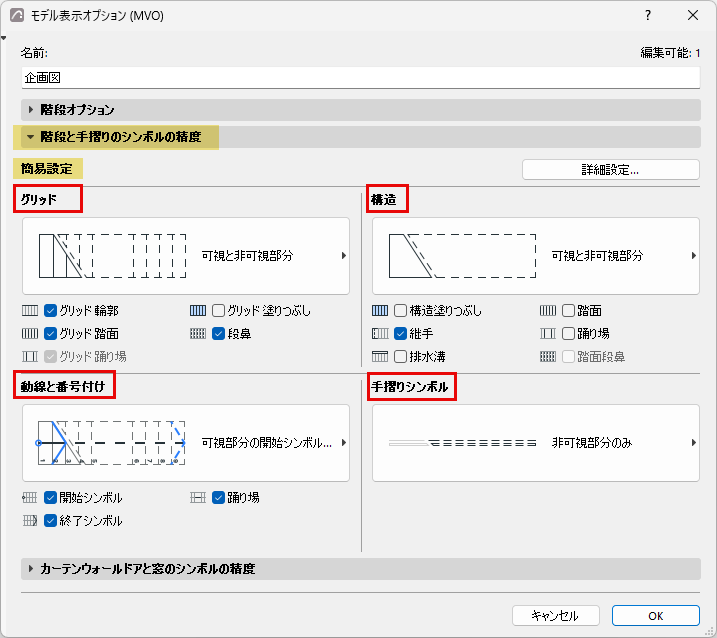Expand カーテンウォールドアと窓のシンボルの精度 section

[361, 569]
